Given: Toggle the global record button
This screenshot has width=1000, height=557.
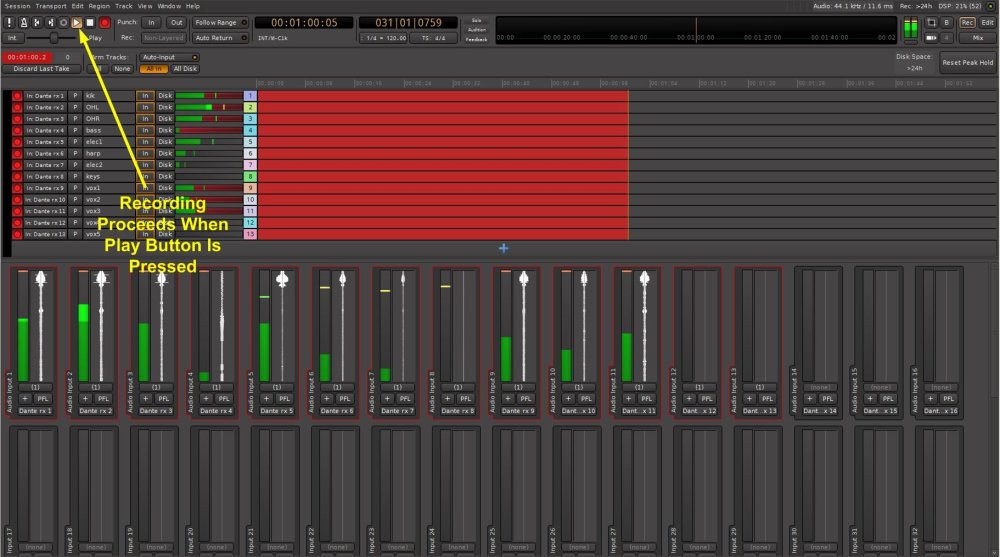Looking at the screenshot, I should point(104,22).
